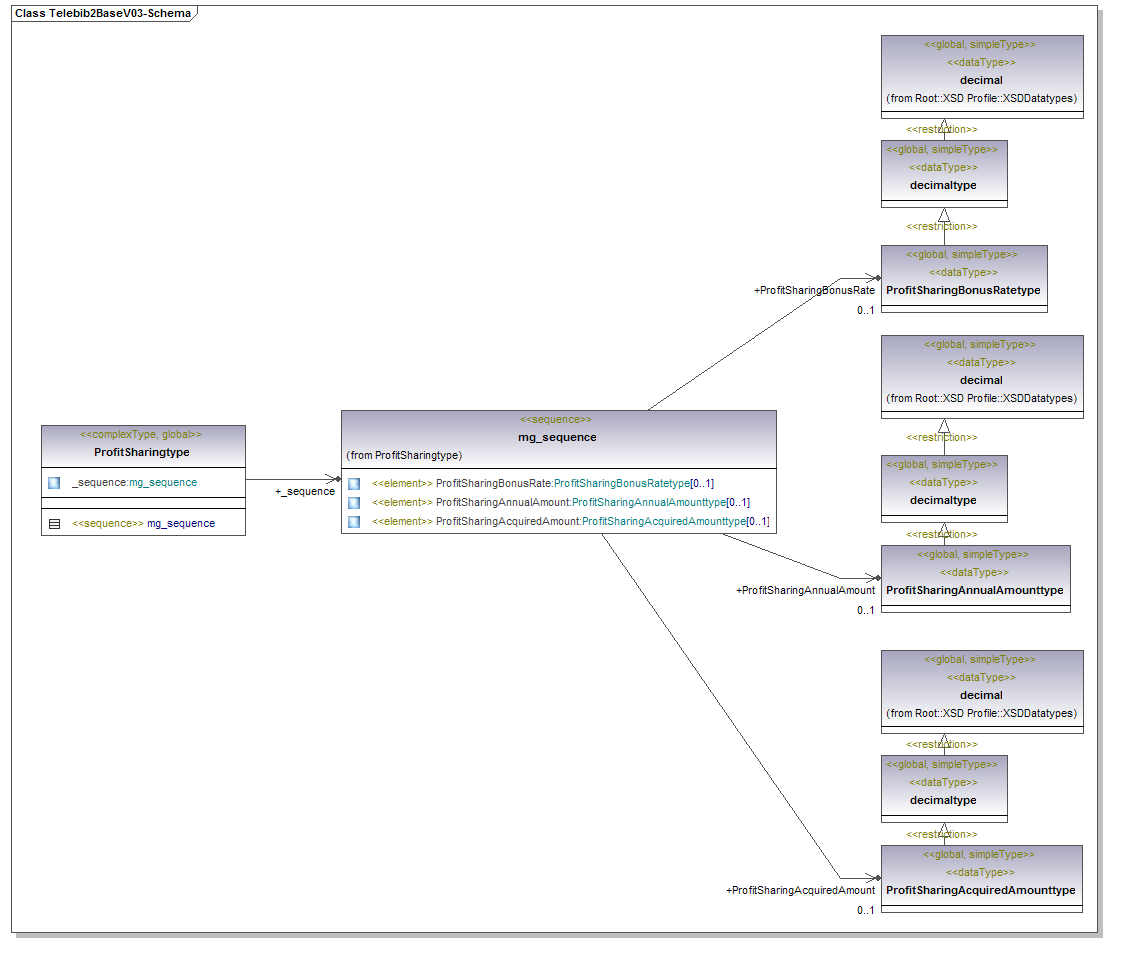Select the ProfitSharingAnnualAmount element icon
This screenshot has width=1124, height=953.
click(354, 503)
